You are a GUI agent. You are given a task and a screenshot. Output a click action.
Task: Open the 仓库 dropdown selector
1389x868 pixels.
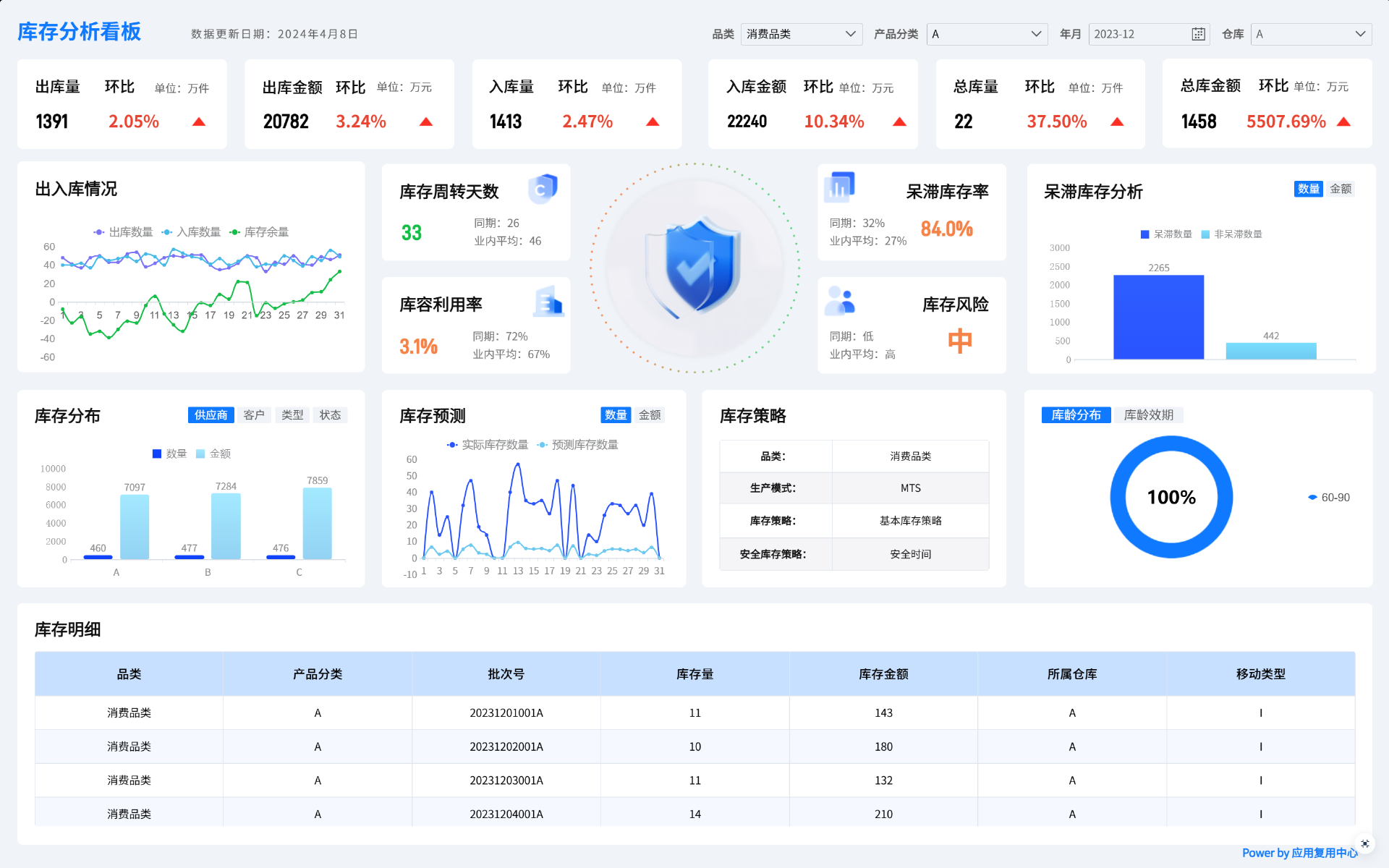pyautogui.click(x=1310, y=34)
